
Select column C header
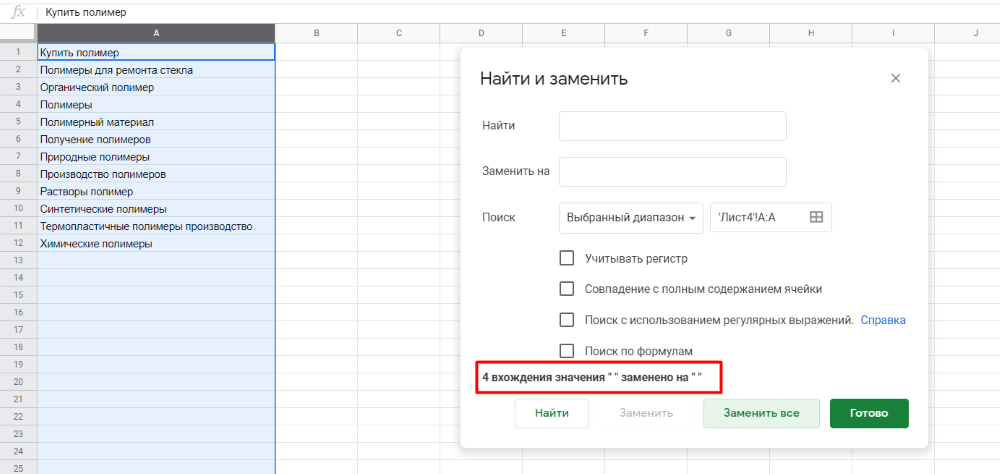(x=398, y=33)
